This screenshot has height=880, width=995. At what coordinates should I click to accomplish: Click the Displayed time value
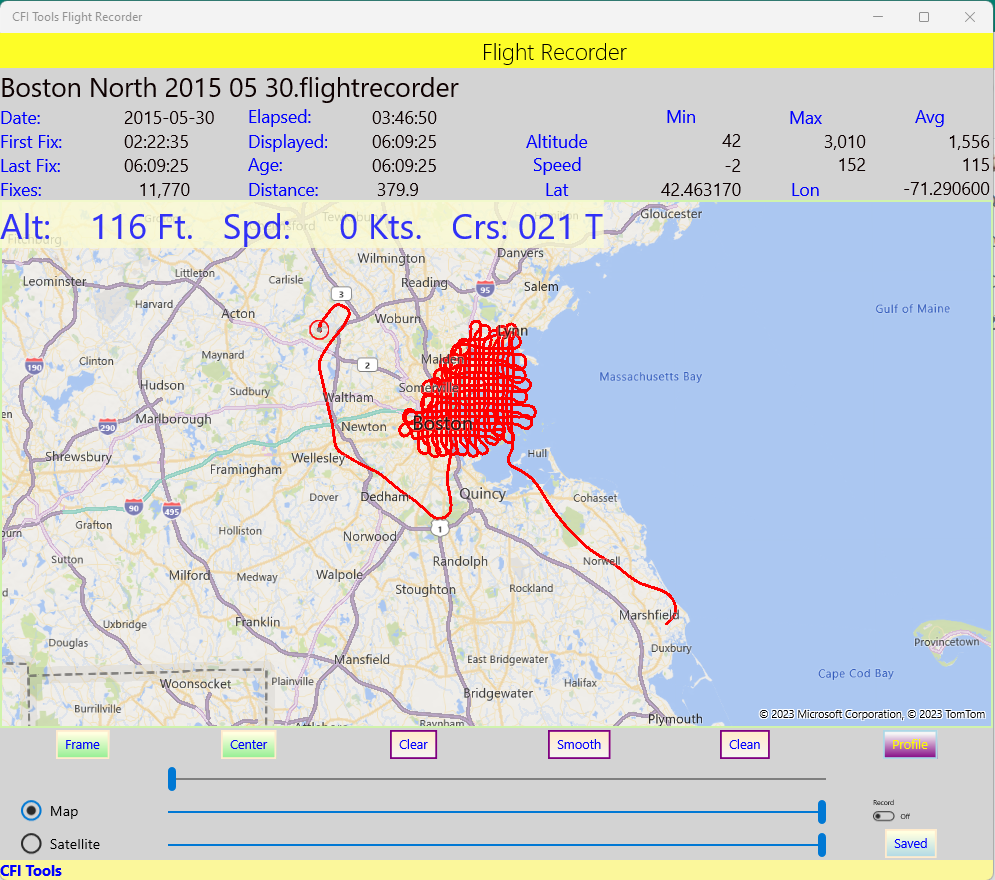coord(404,141)
